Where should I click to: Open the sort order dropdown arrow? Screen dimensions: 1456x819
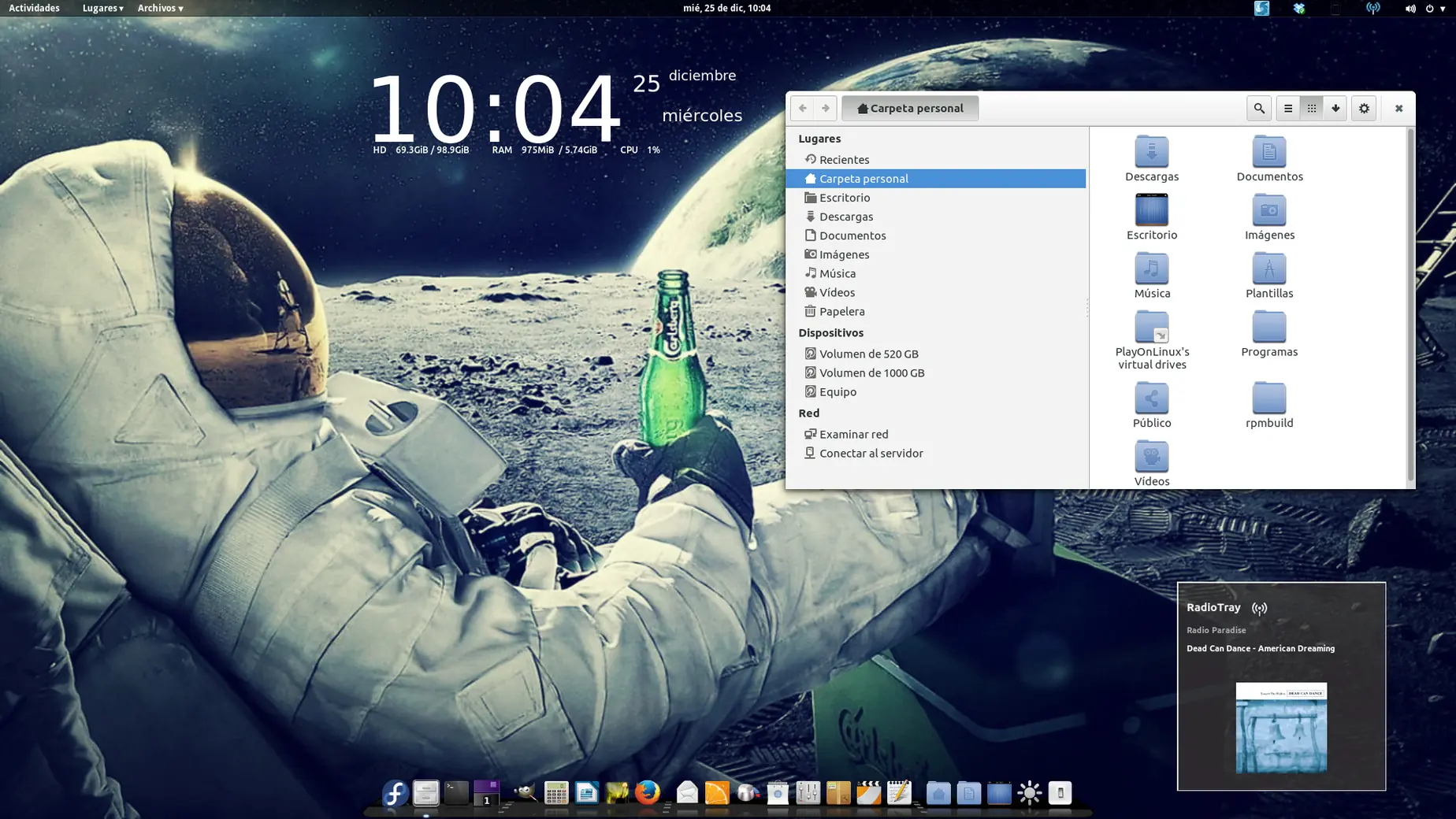(1335, 108)
